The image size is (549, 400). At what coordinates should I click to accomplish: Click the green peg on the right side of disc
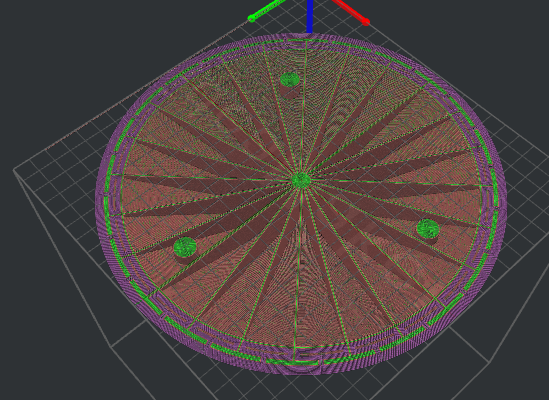tap(428, 229)
